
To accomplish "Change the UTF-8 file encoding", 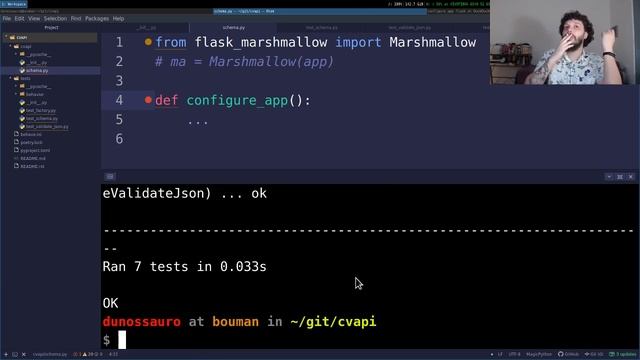I will [515, 354].
